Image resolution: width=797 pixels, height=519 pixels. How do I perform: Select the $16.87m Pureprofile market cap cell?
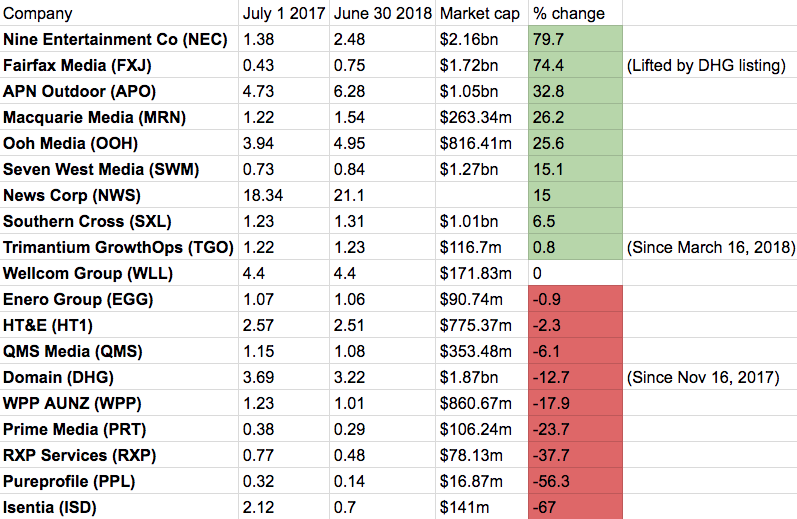tap(482, 481)
